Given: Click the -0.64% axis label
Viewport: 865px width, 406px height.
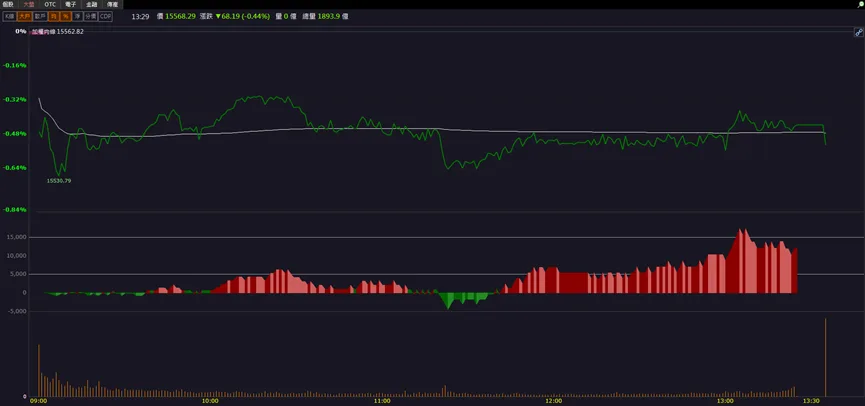Looking at the screenshot, I should [x=15, y=168].
